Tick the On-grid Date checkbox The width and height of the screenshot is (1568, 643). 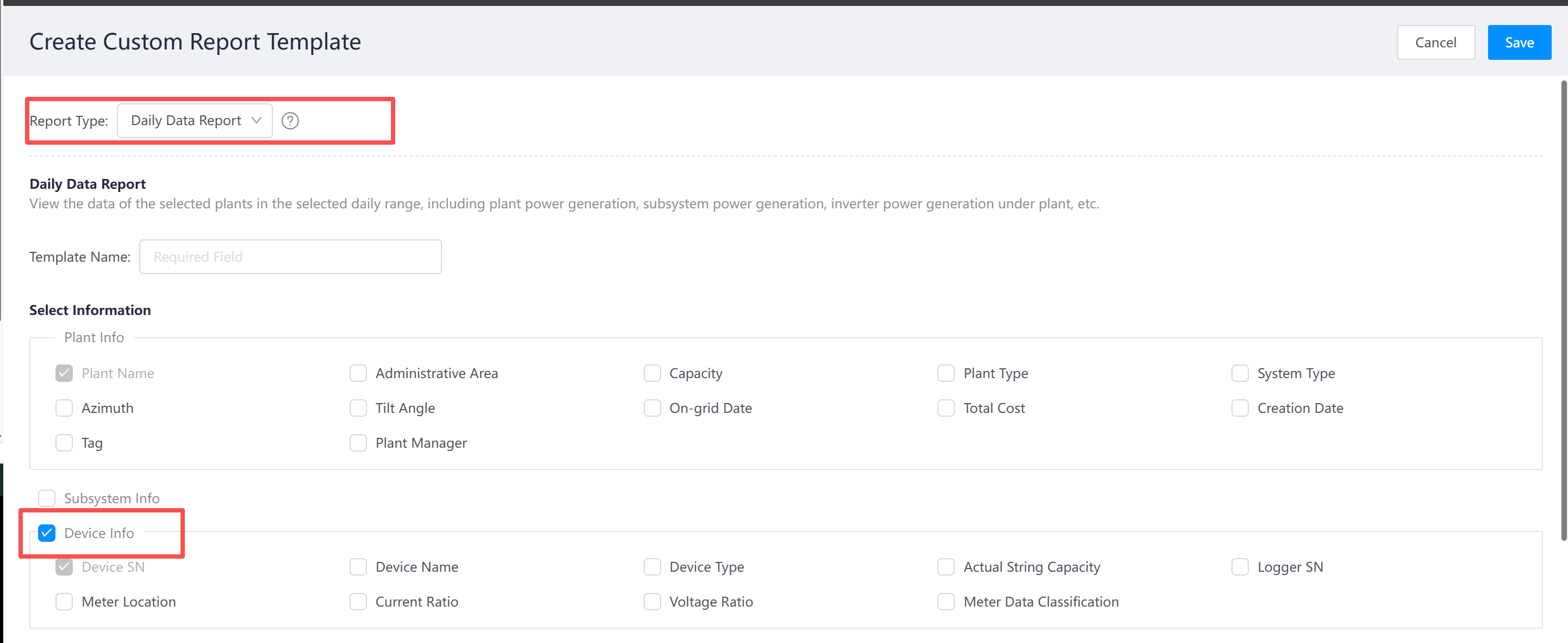point(652,408)
